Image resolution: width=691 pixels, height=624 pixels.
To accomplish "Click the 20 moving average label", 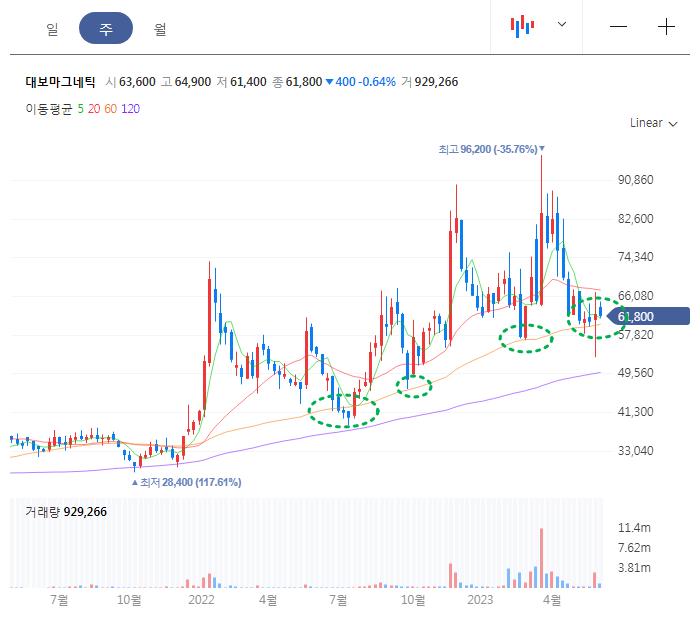I will [94, 109].
